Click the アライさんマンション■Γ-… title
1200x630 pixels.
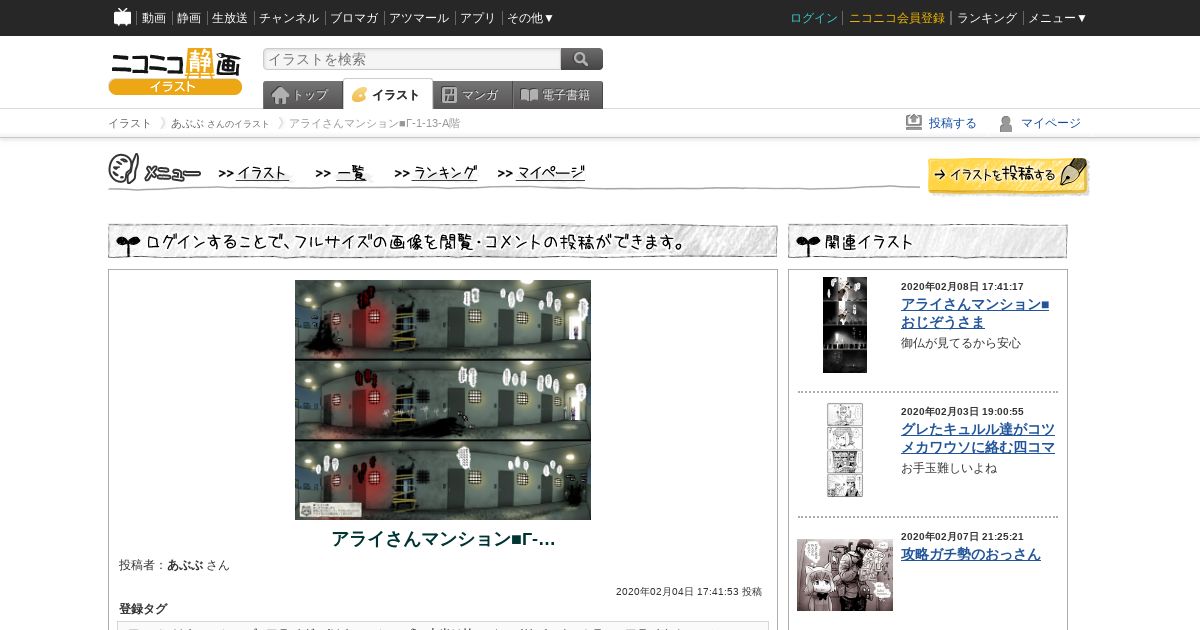pyautogui.click(x=443, y=539)
